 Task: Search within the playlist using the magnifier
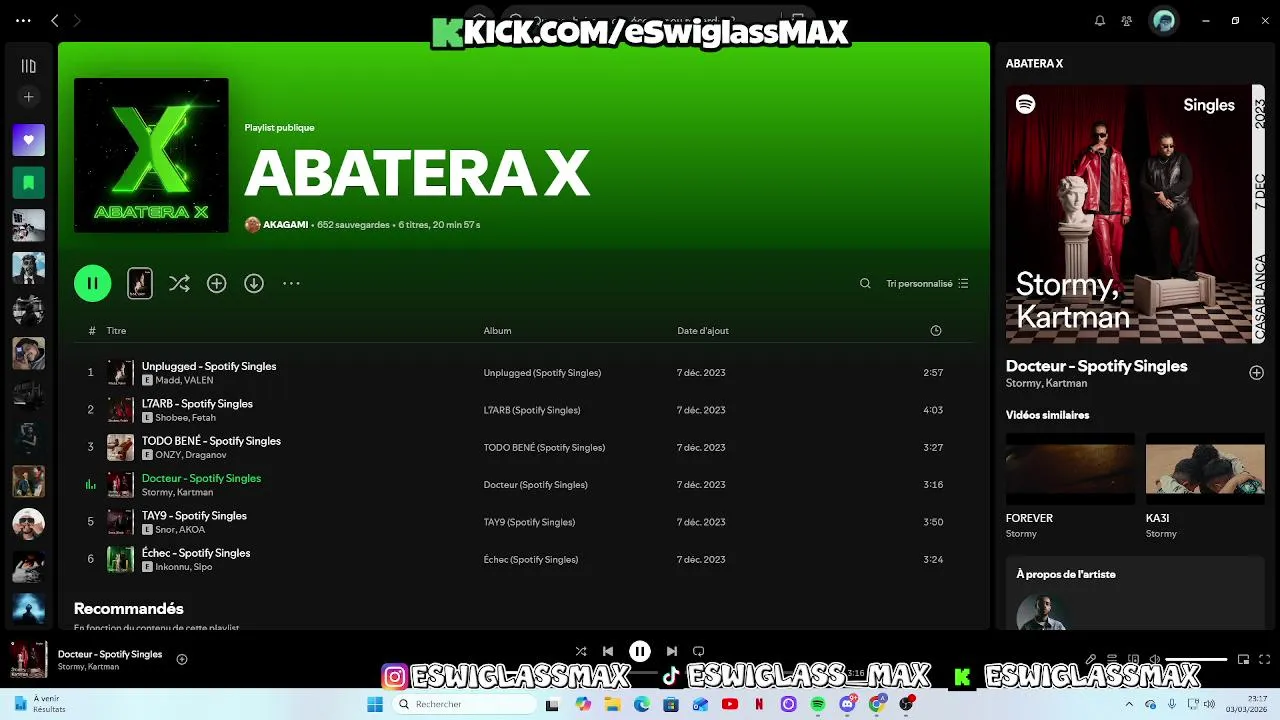tap(865, 283)
